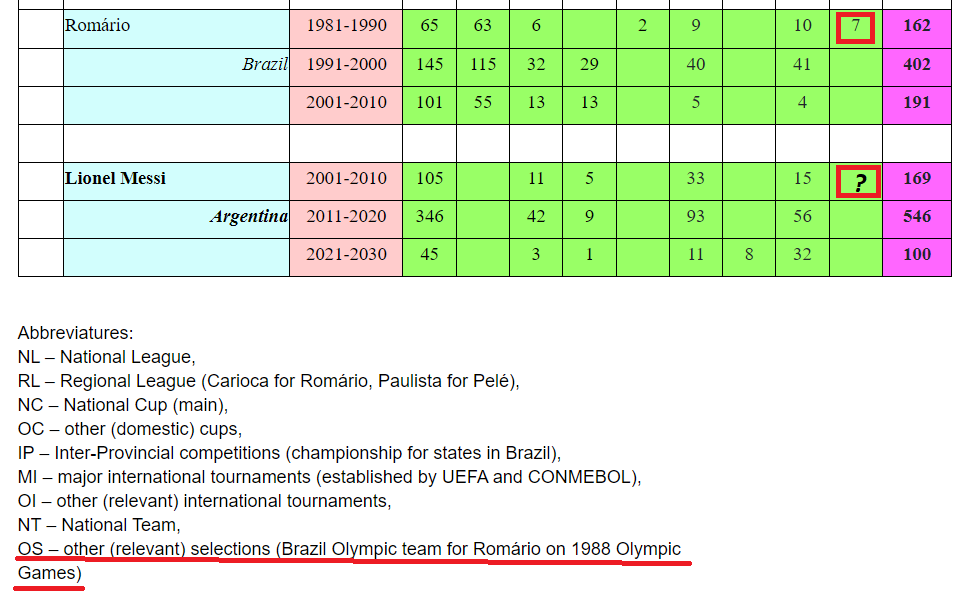Select the value 93 cell
The height and width of the screenshot is (601, 971).
[695, 219]
